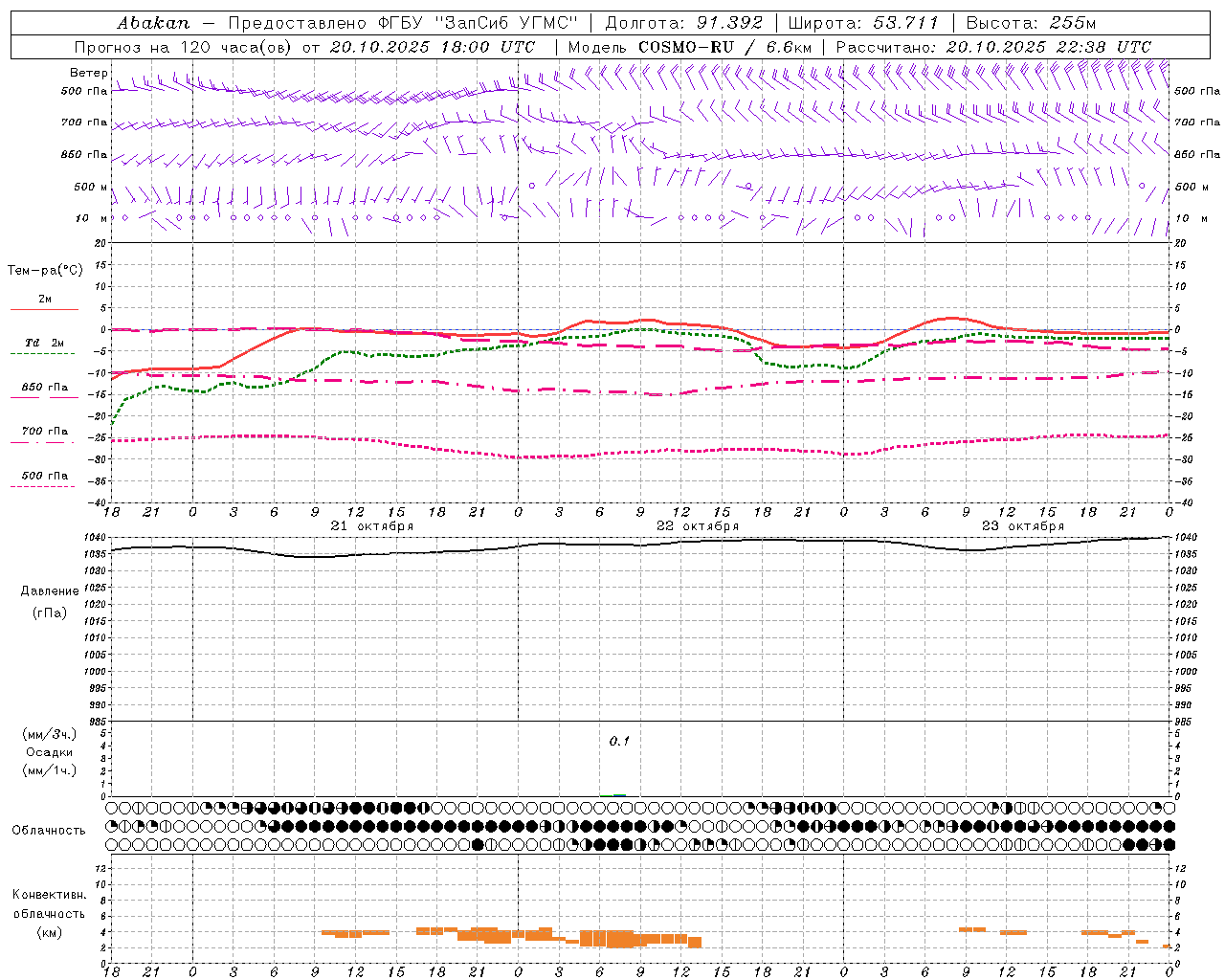Click the 'Долгота: 91.392' longitude value
1225x980 pixels.
click(x=683, y=23)
